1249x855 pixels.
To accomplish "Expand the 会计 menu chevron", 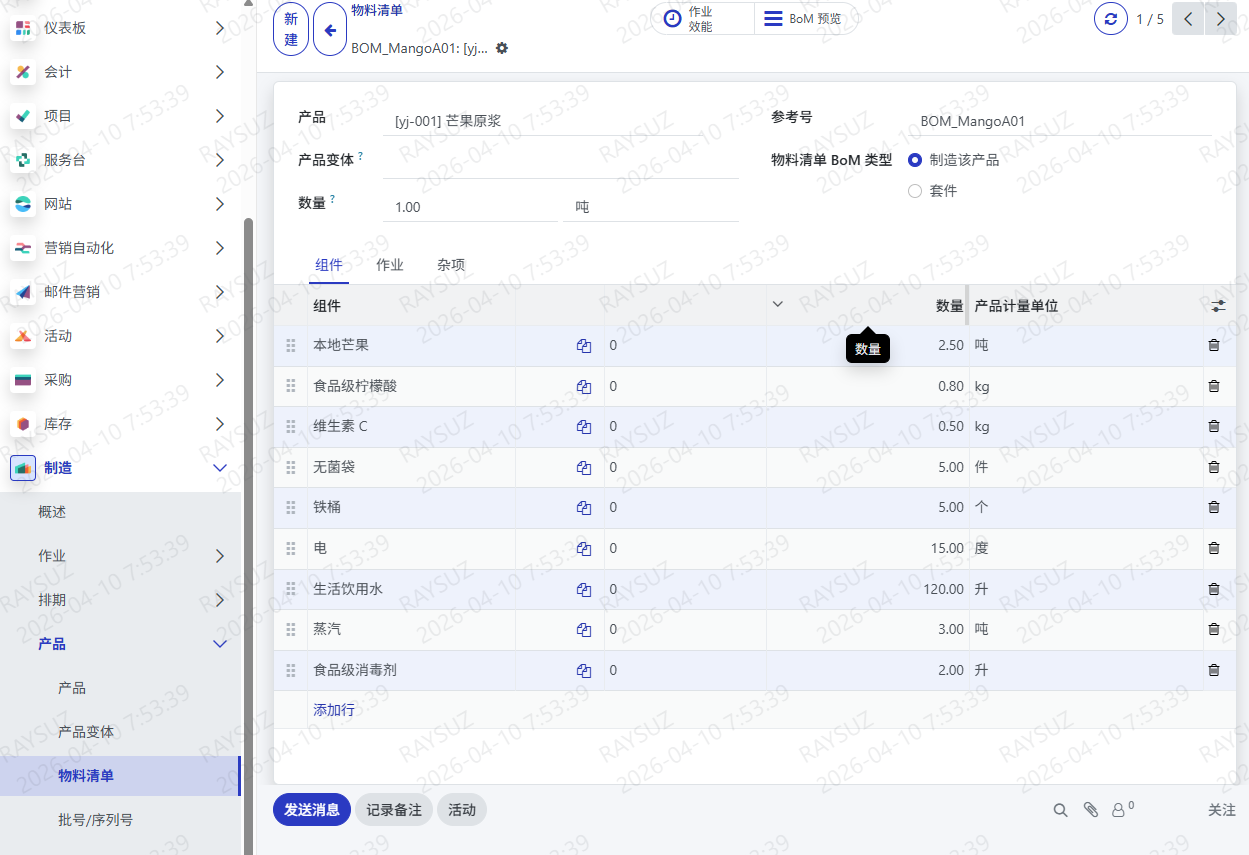I will (220, 72).
